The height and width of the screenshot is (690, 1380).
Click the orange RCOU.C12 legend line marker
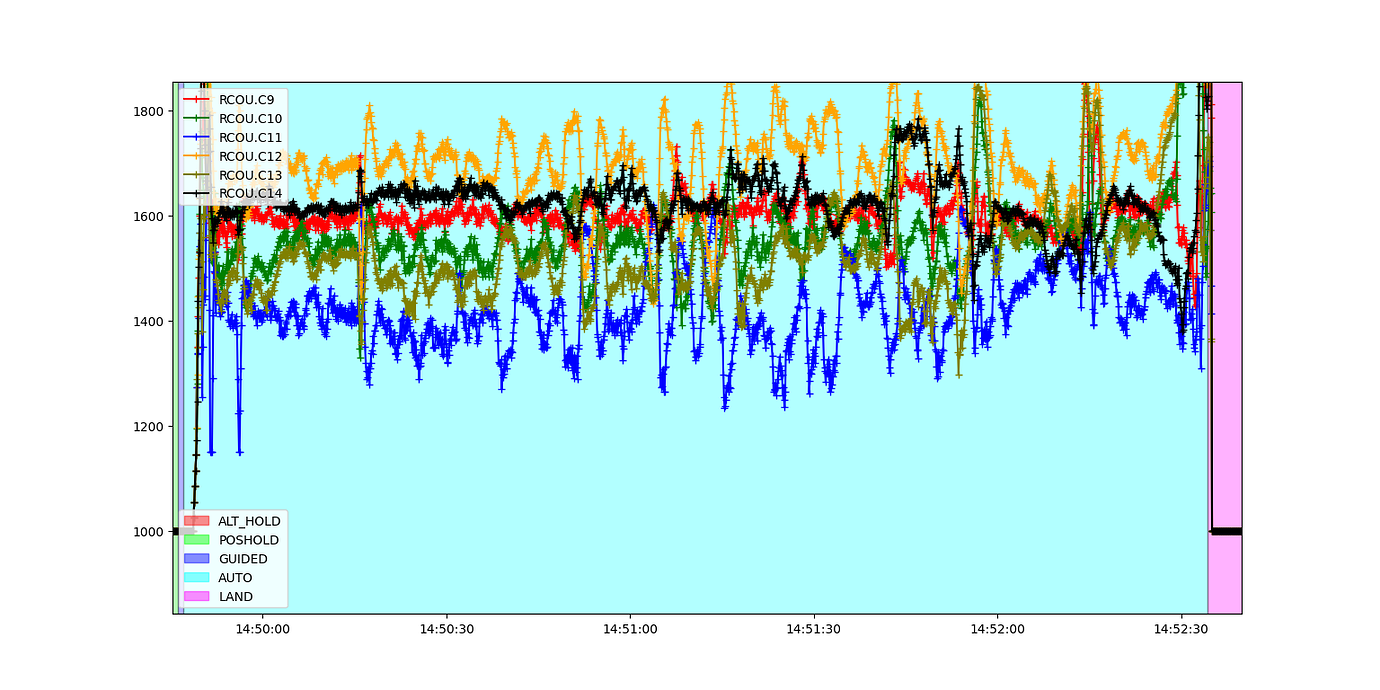tap(197, 156)
